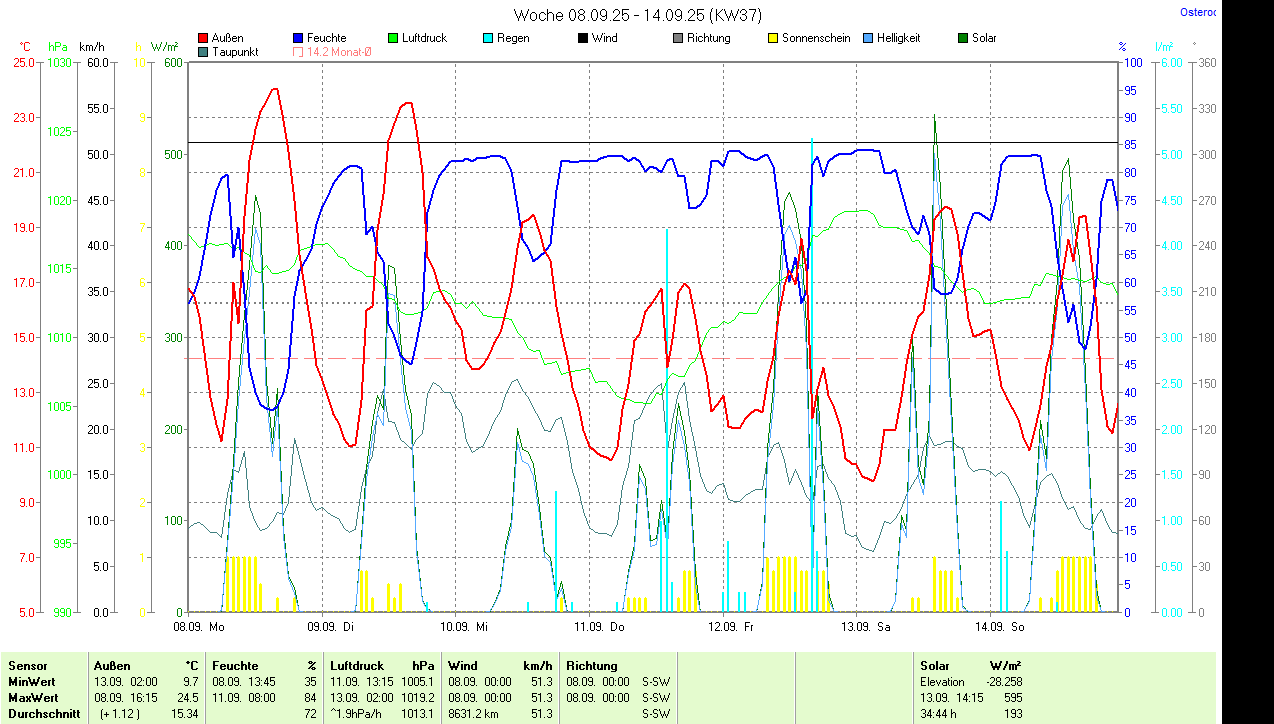The height and width of the screenshot is (724, 1274).
Task: Click the Durchschnitt row label
Action: 44,714
